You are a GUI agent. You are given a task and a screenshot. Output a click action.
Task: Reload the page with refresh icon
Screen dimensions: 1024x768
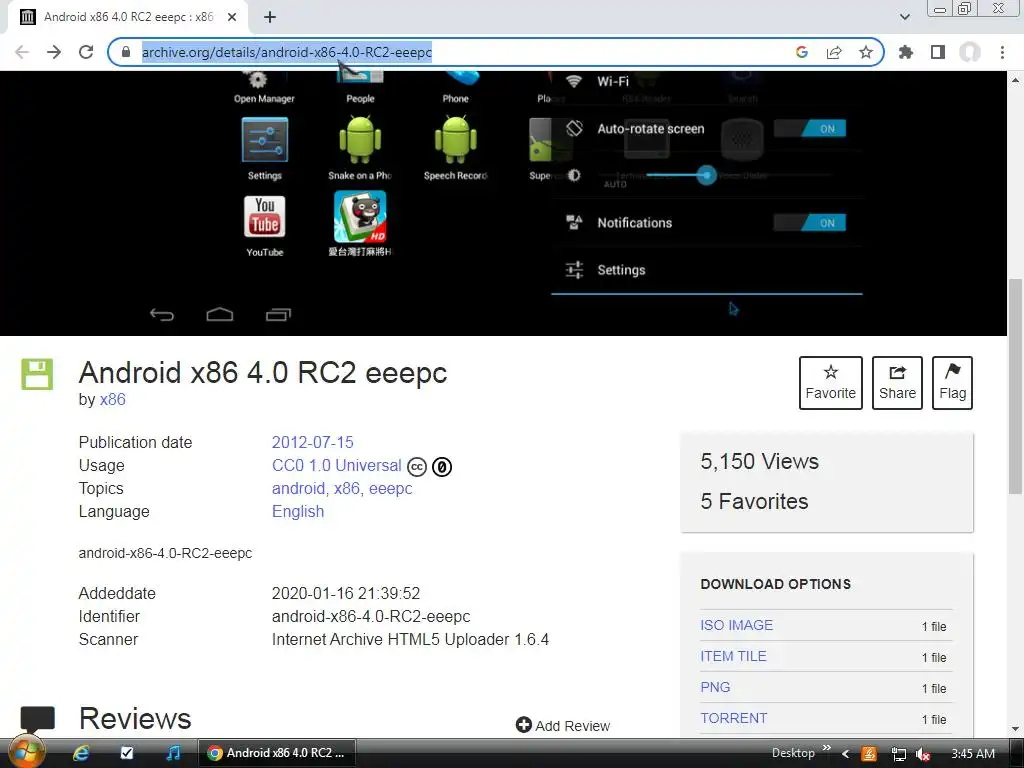coord(86,52)
